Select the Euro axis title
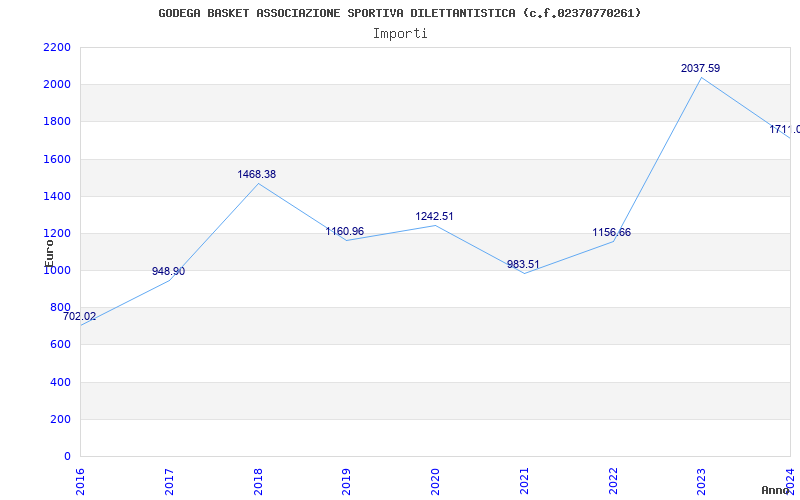The width and height of the screenshot is (800, 500). pos(49,254)
